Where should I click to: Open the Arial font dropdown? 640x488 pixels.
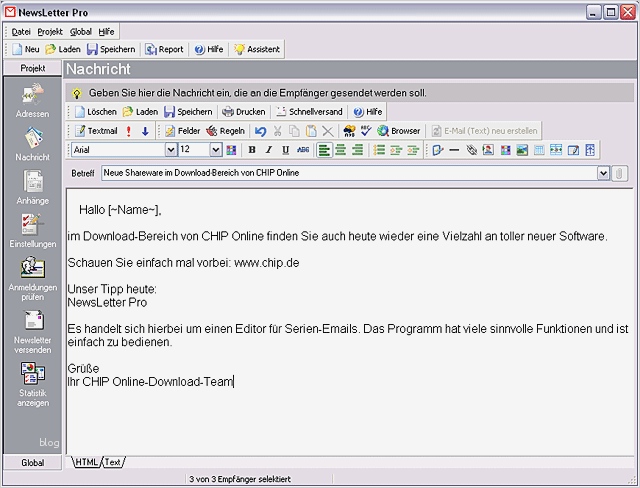(171, 150)
